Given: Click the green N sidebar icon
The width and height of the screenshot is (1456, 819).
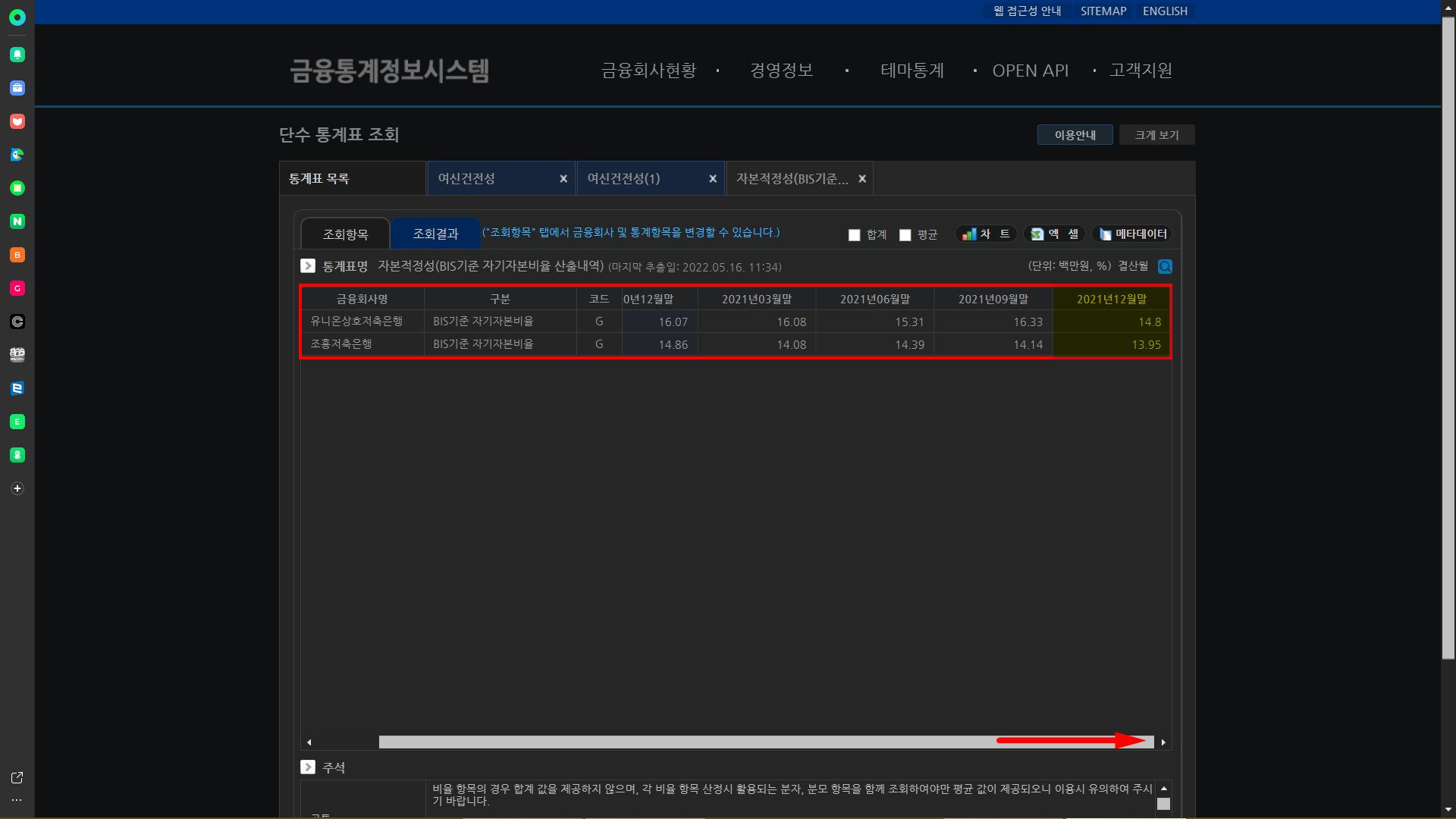Looking at the screenshot, I should click(x=17, y=221).
